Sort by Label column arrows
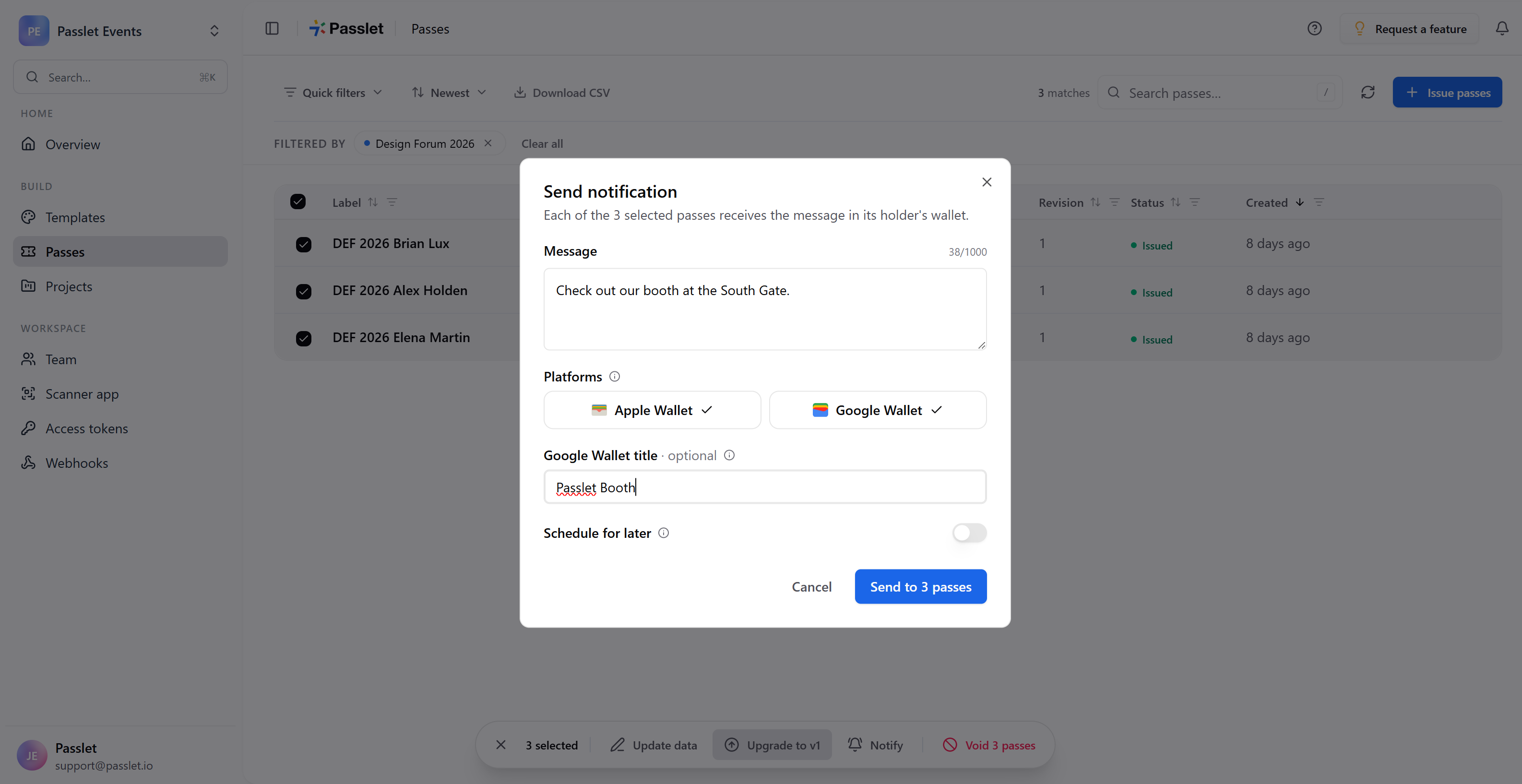 click(373, 202)
